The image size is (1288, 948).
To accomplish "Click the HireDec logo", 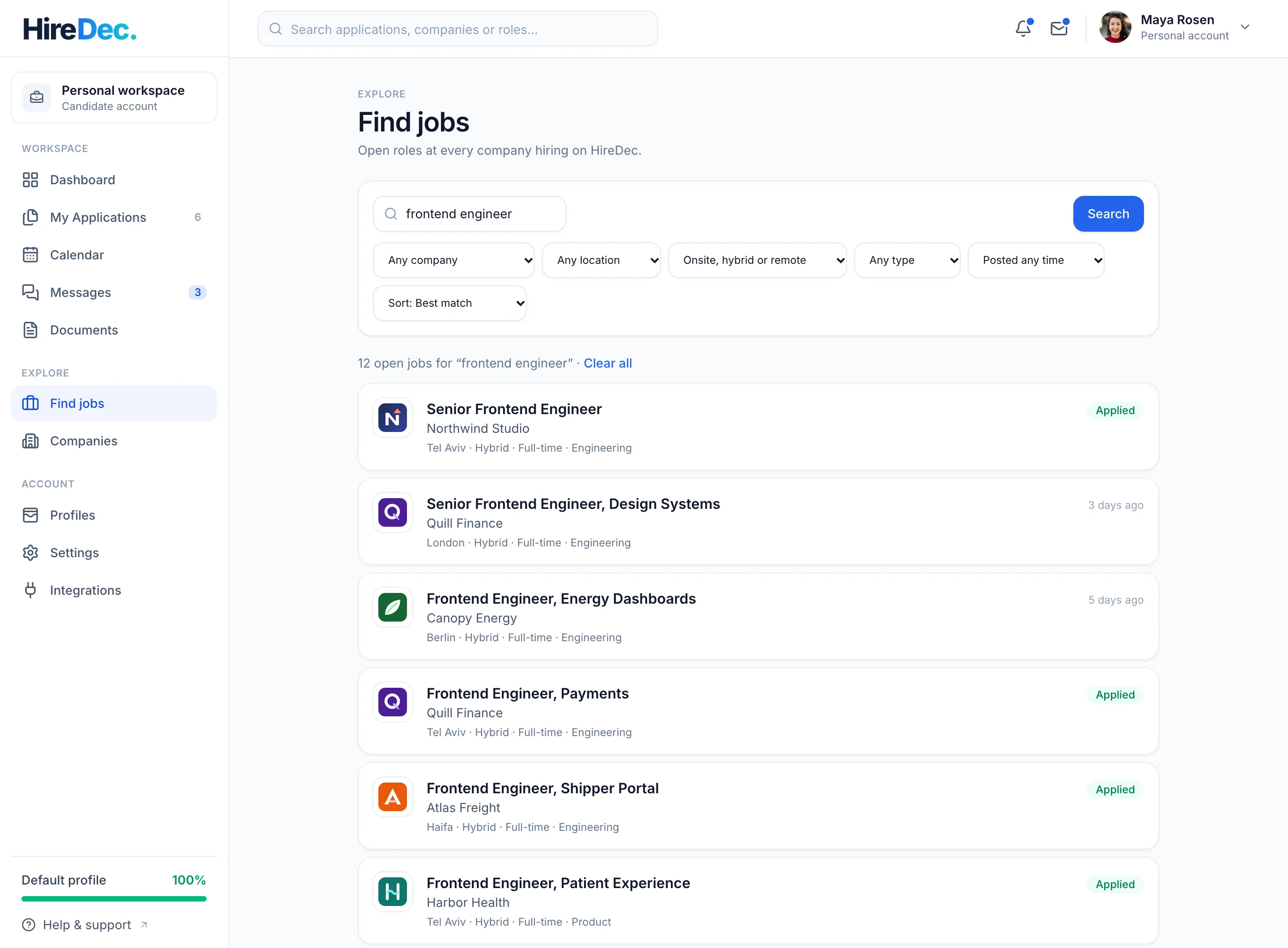I will [x=80, y=29].
